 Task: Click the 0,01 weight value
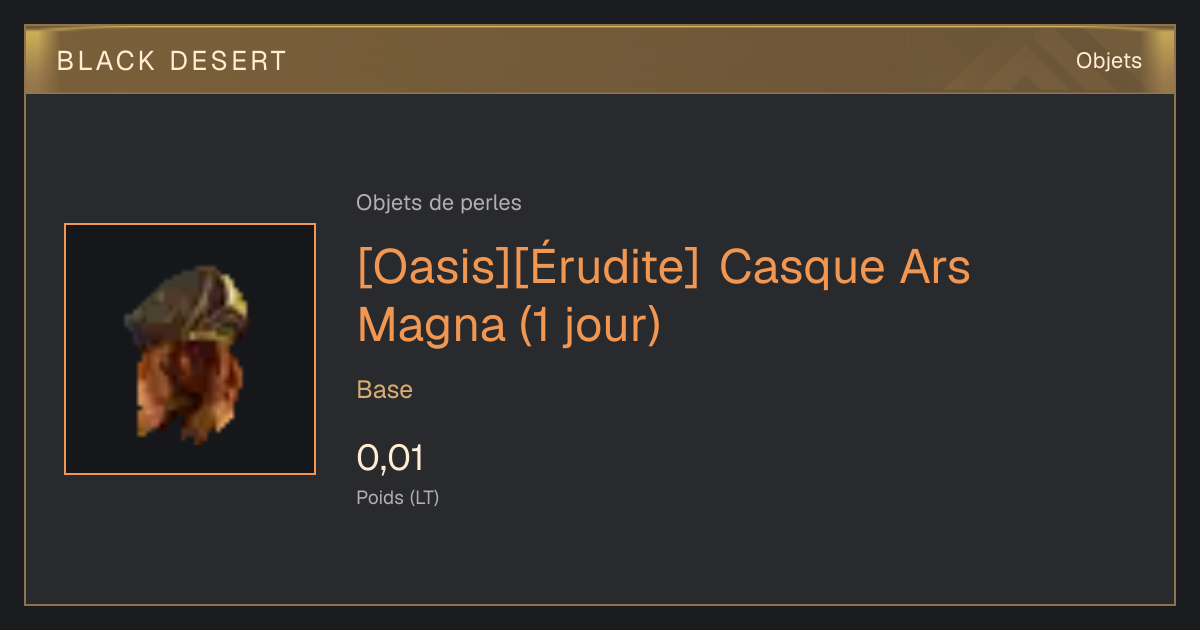point(390,459)
